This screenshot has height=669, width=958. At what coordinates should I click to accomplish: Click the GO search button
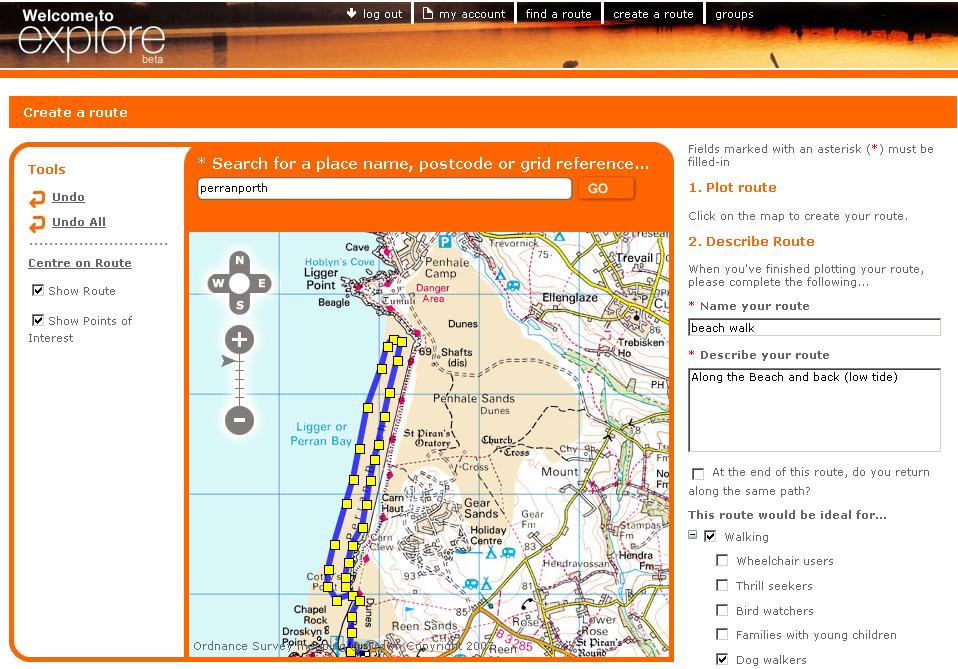click(604, 188)
